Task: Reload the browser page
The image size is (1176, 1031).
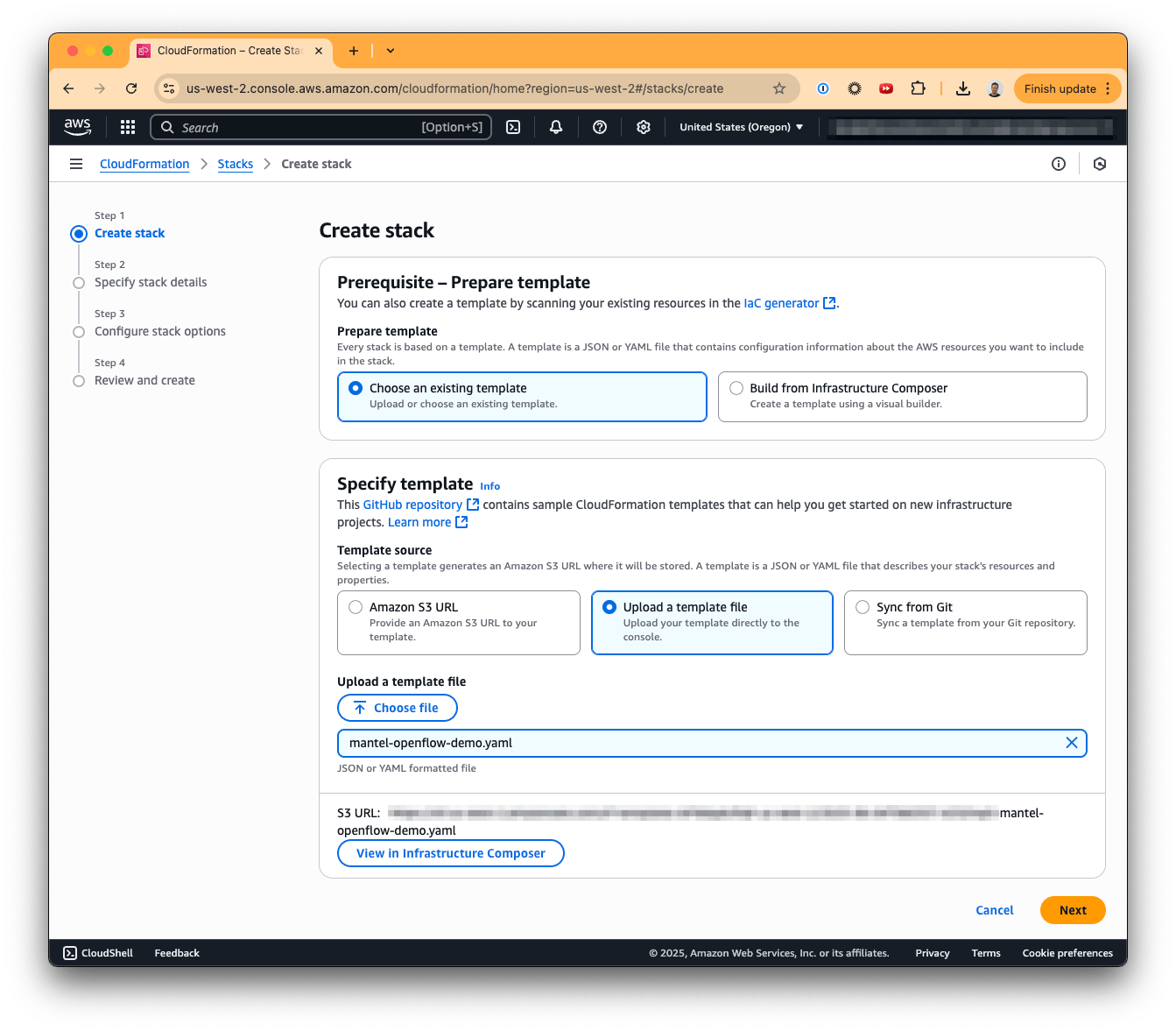Action: 131,88
